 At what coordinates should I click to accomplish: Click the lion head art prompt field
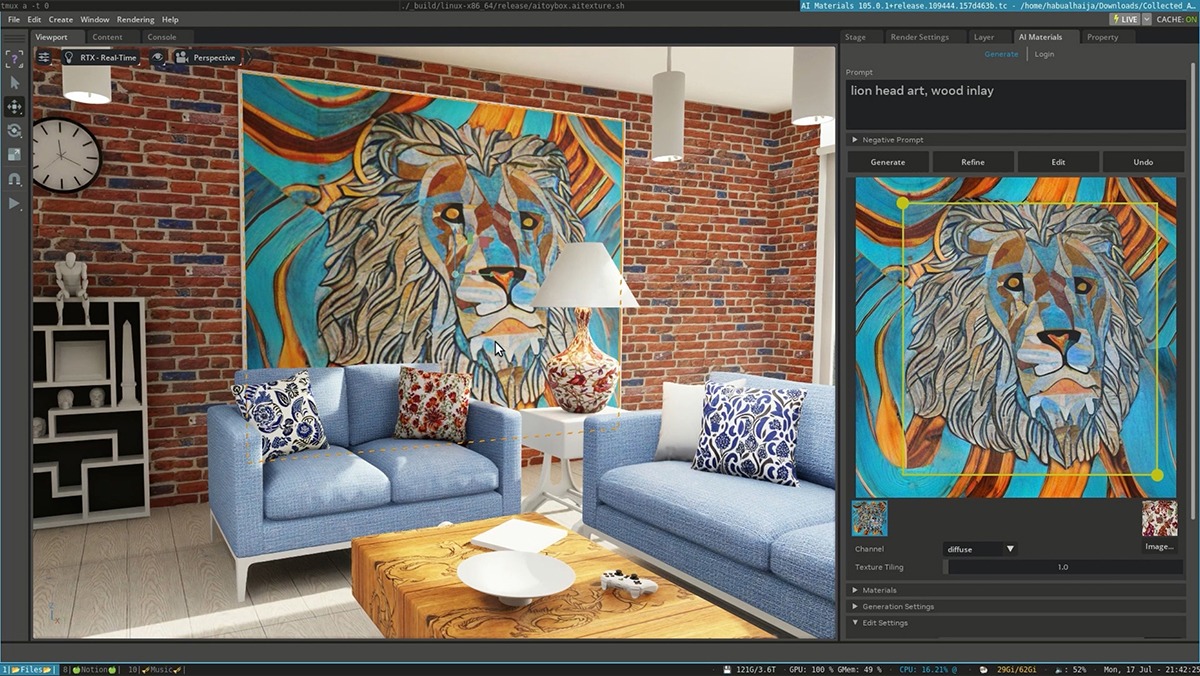1015,104
